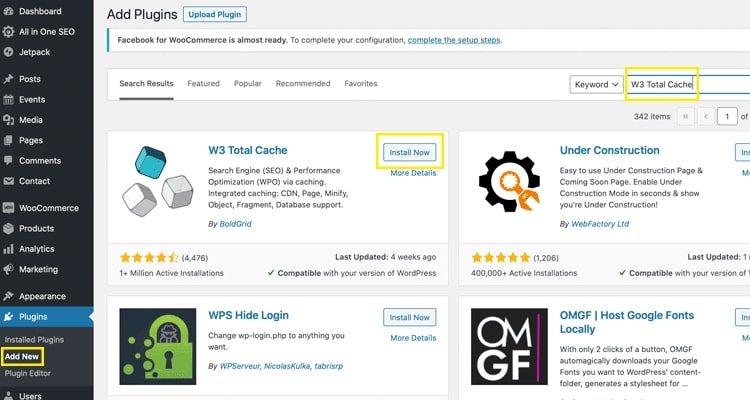Open More Details for WPS Hide Login
Screen dimensions: 750x400
pyautogui.click(x=413, y=338)
